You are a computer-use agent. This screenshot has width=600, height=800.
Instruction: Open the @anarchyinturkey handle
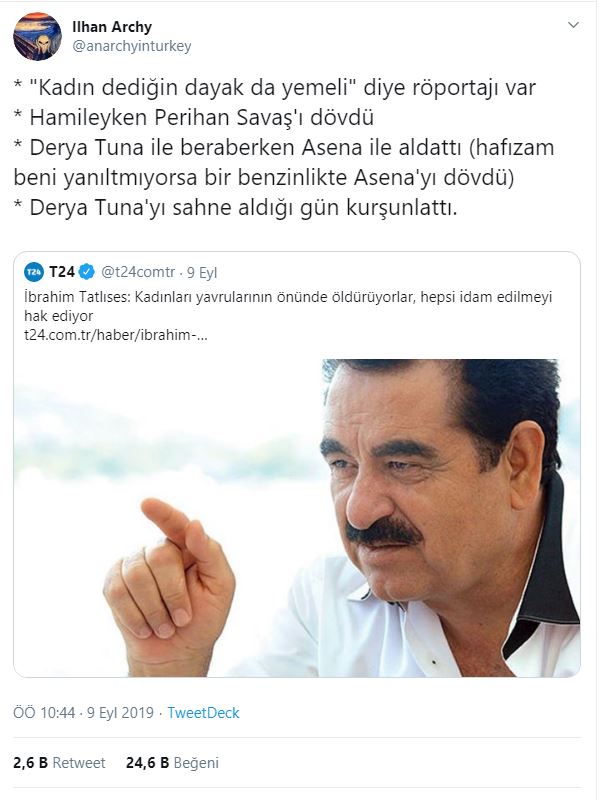tap(132, 46)
